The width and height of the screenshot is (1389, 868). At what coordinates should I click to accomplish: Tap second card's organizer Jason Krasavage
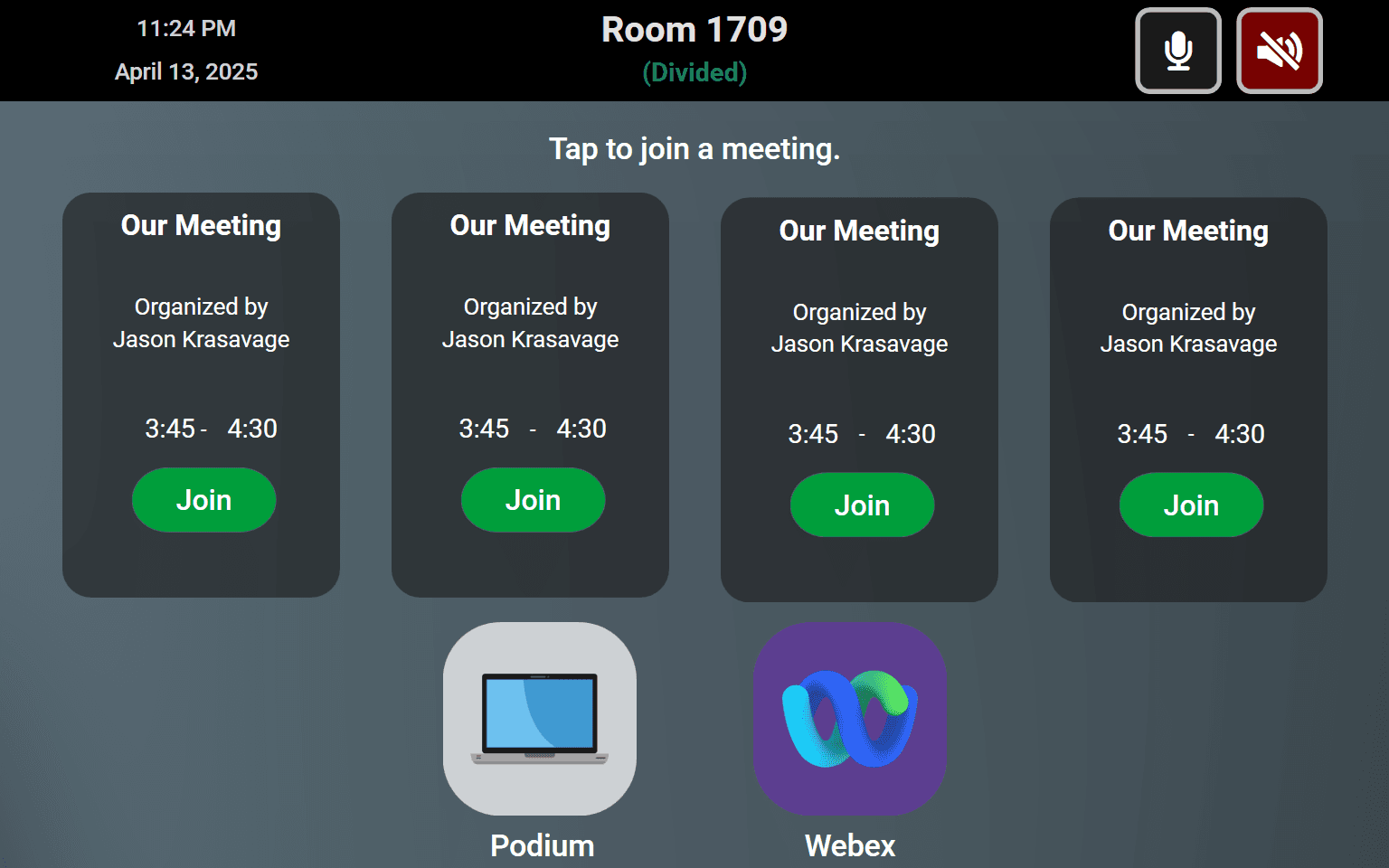tap(531, 340)
